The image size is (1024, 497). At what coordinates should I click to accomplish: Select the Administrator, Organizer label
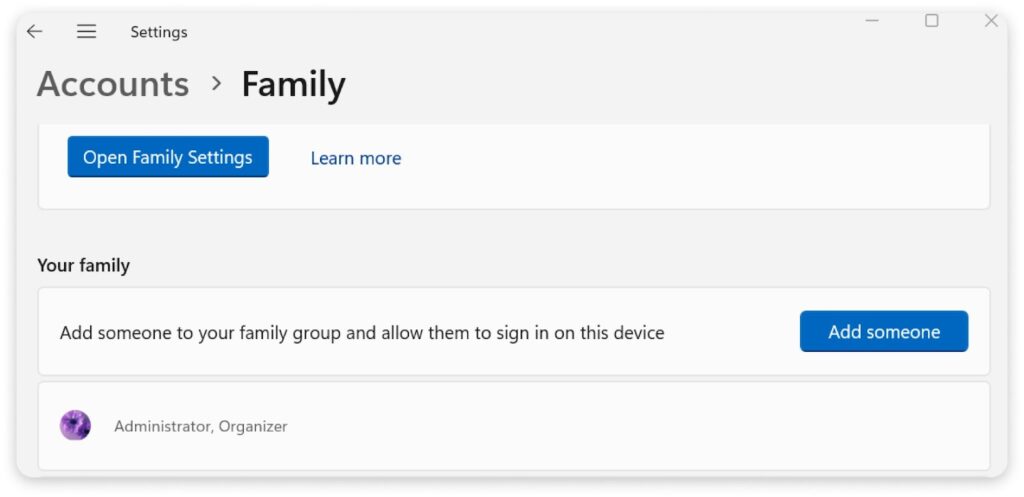(x=200, y=427)
